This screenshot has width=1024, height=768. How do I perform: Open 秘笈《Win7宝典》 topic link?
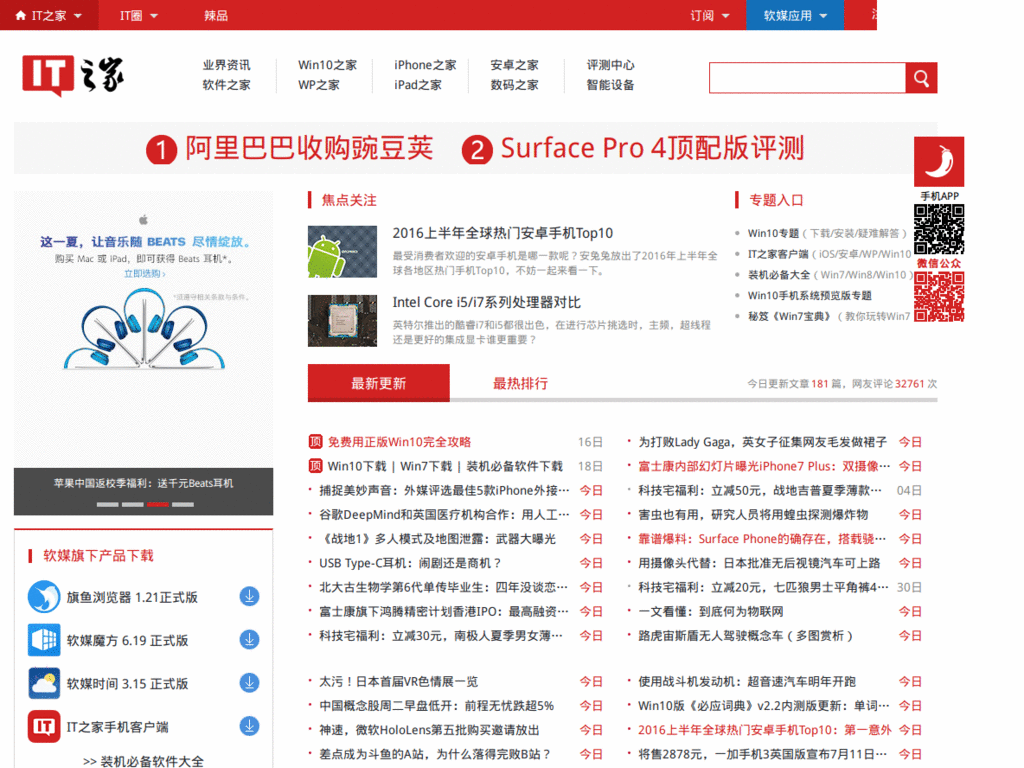[x=790, y=316]
